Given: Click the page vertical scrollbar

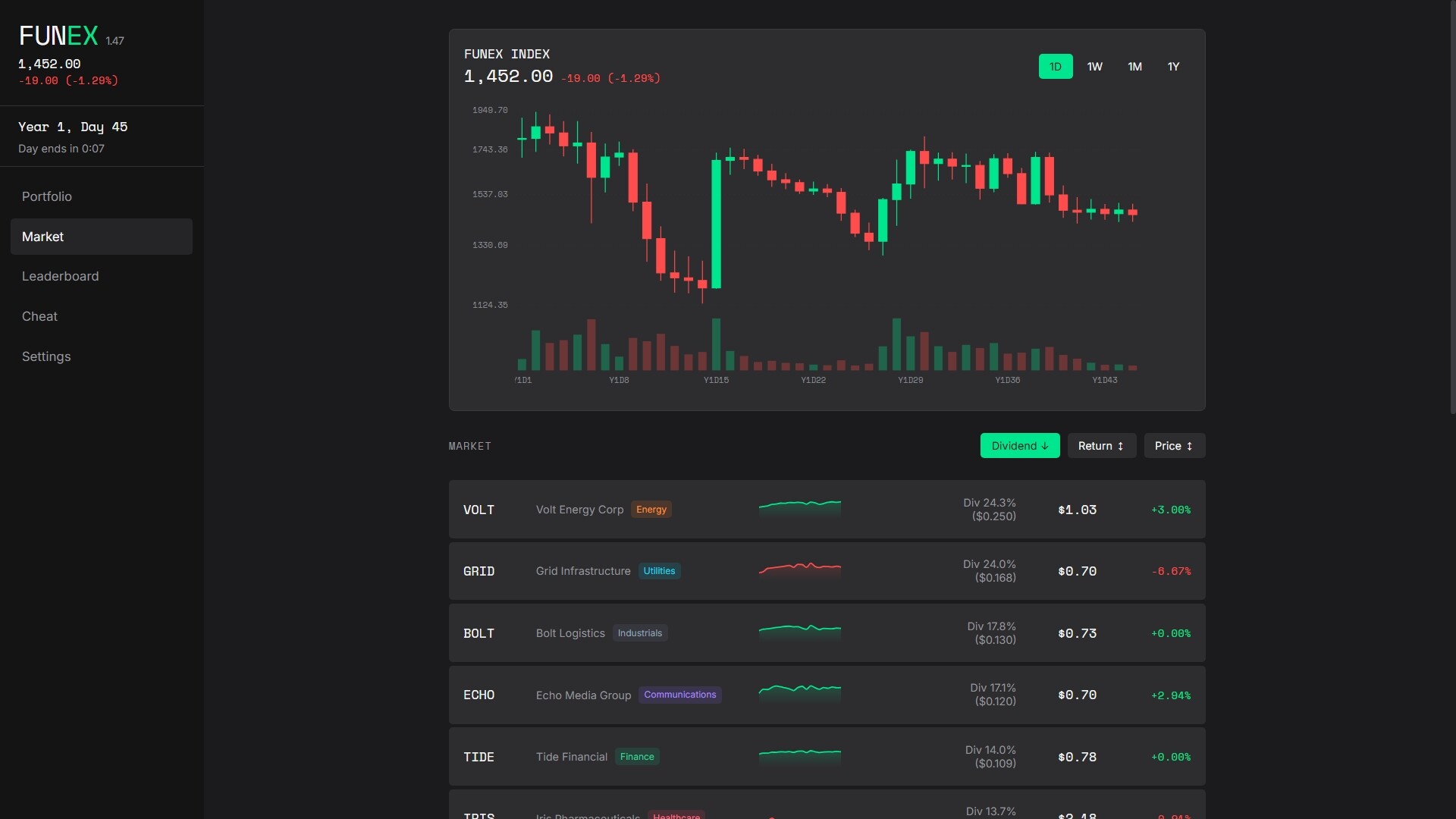Looking at the screenshot, I should click(x=1451, y=209).
